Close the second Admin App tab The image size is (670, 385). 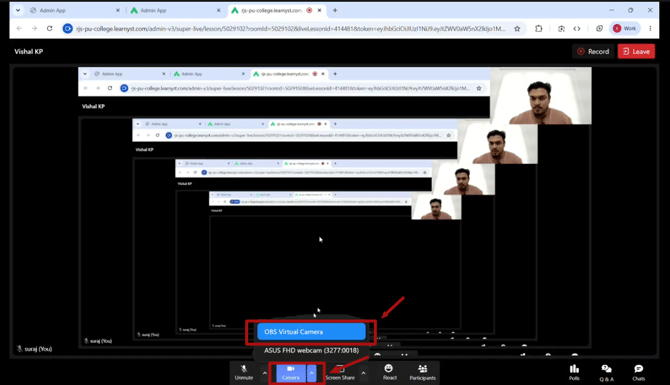click(x=219, y=10)
